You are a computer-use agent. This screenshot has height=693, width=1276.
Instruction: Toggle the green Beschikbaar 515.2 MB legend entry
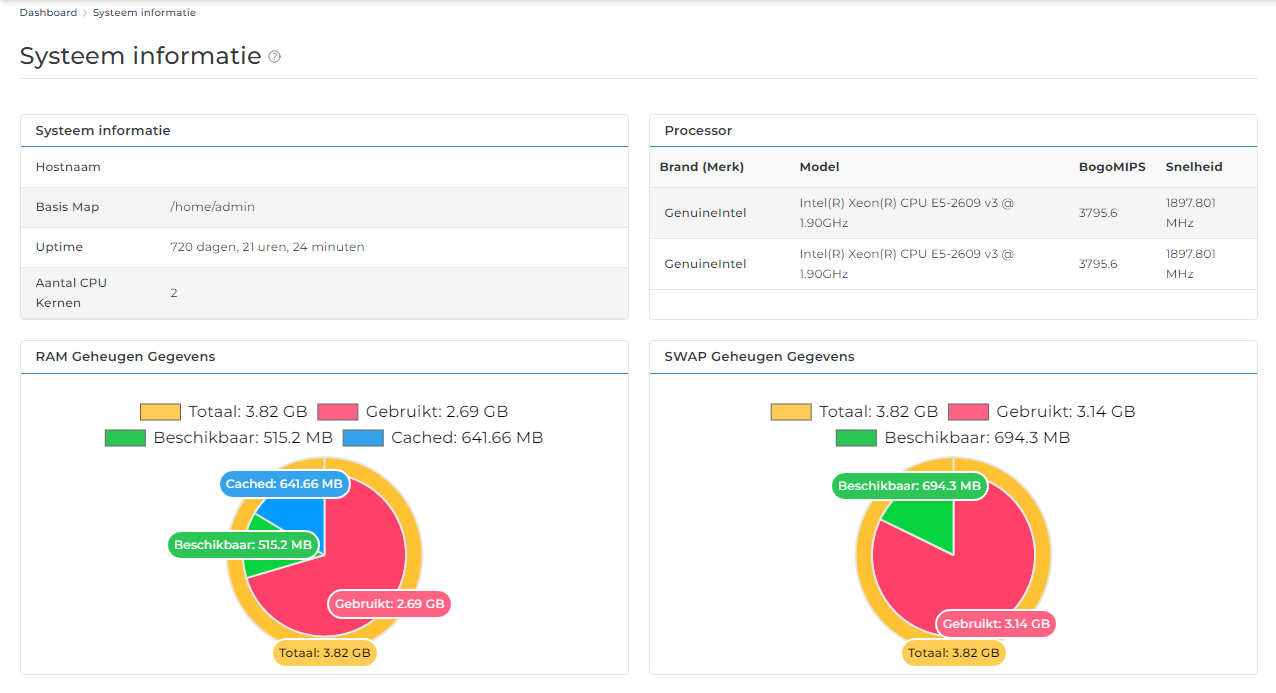tap(125, 438)
